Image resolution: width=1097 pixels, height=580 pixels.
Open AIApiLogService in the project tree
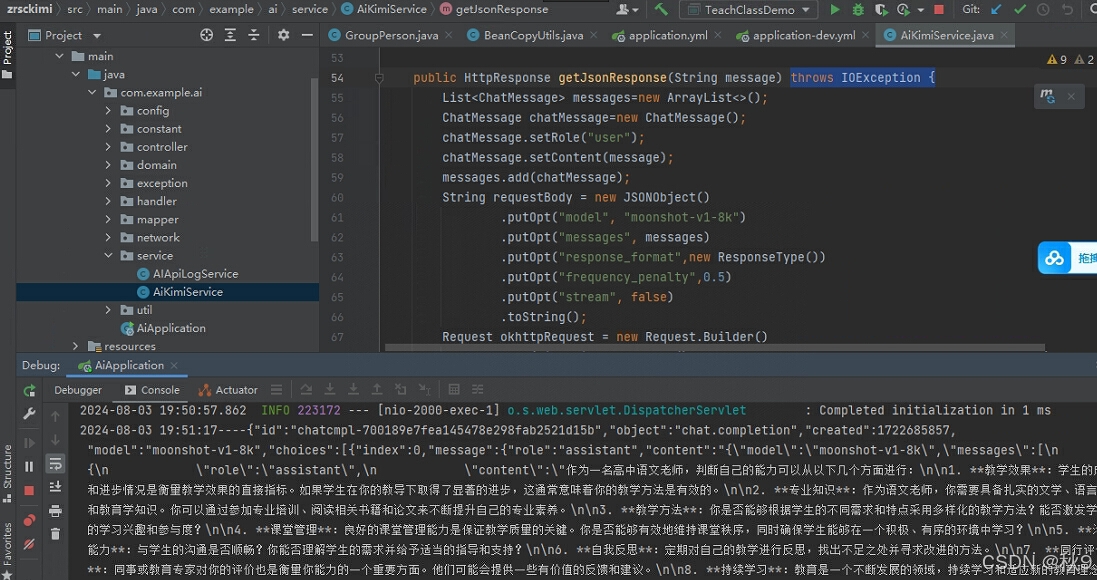[x=195, y=274]
